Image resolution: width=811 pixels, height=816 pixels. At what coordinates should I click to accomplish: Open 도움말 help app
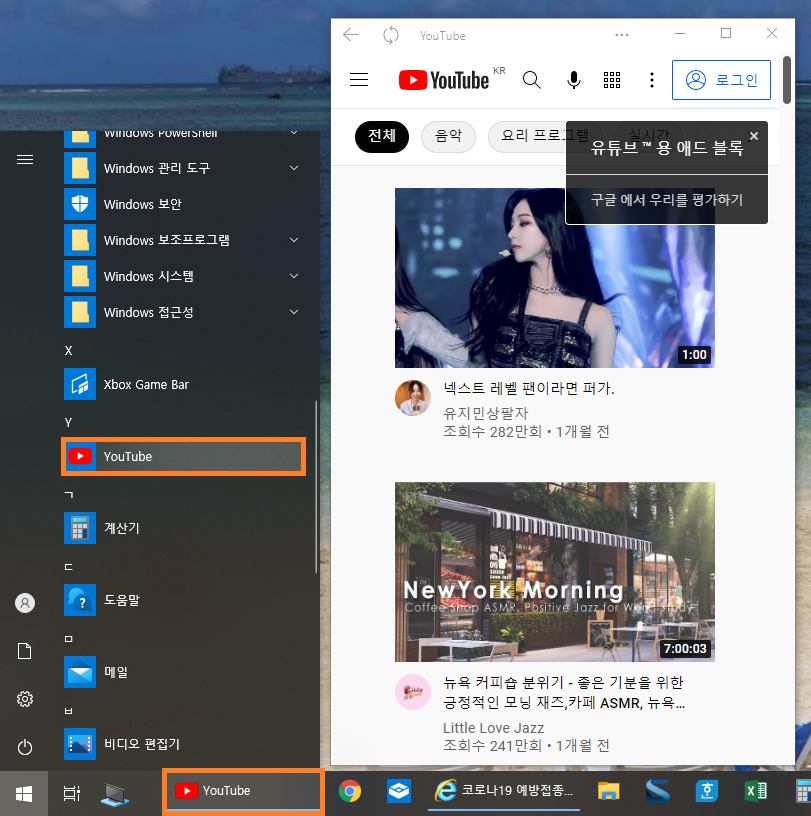pos(183,600)
